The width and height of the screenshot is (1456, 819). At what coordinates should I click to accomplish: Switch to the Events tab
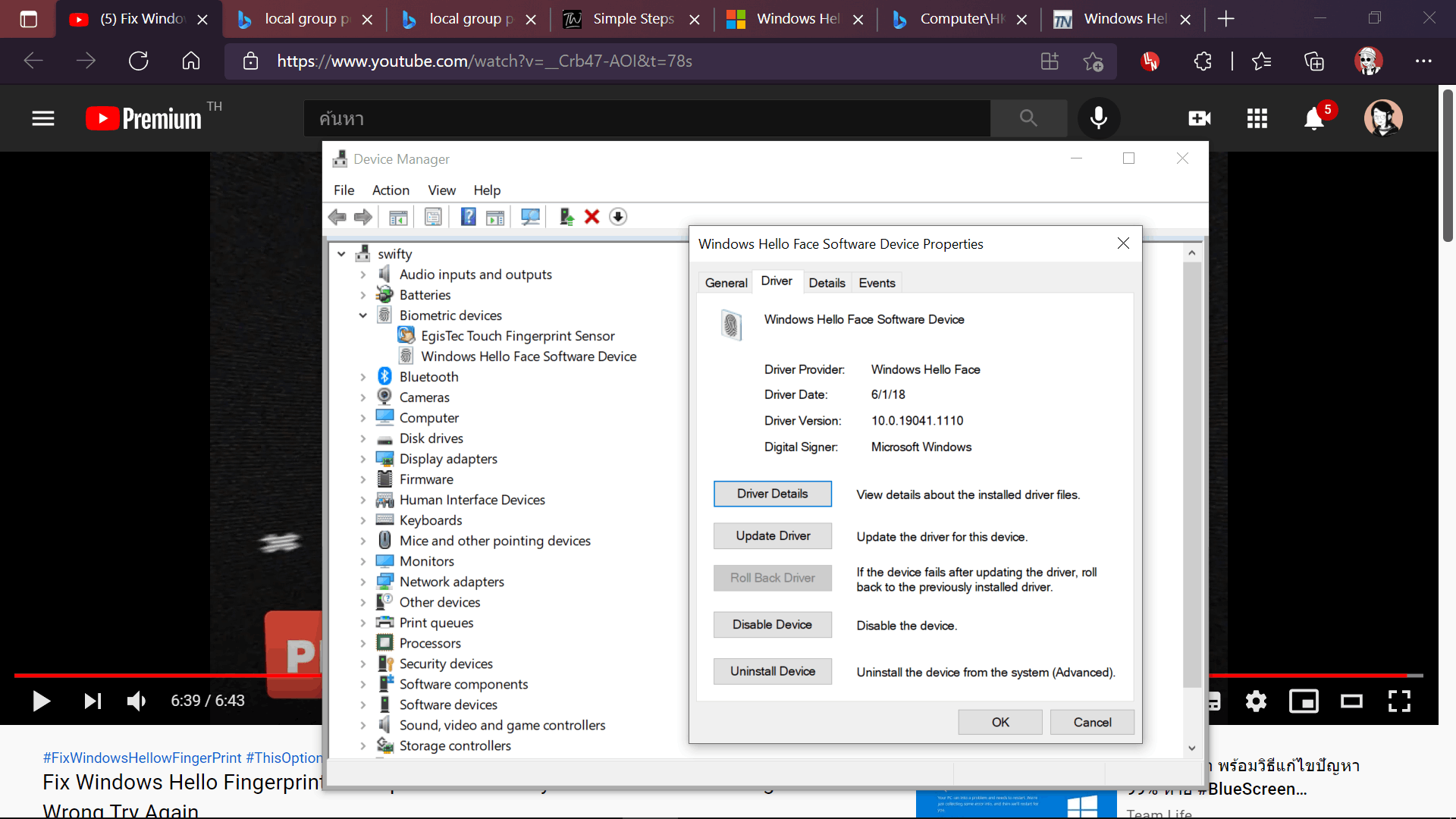[877, 283]
